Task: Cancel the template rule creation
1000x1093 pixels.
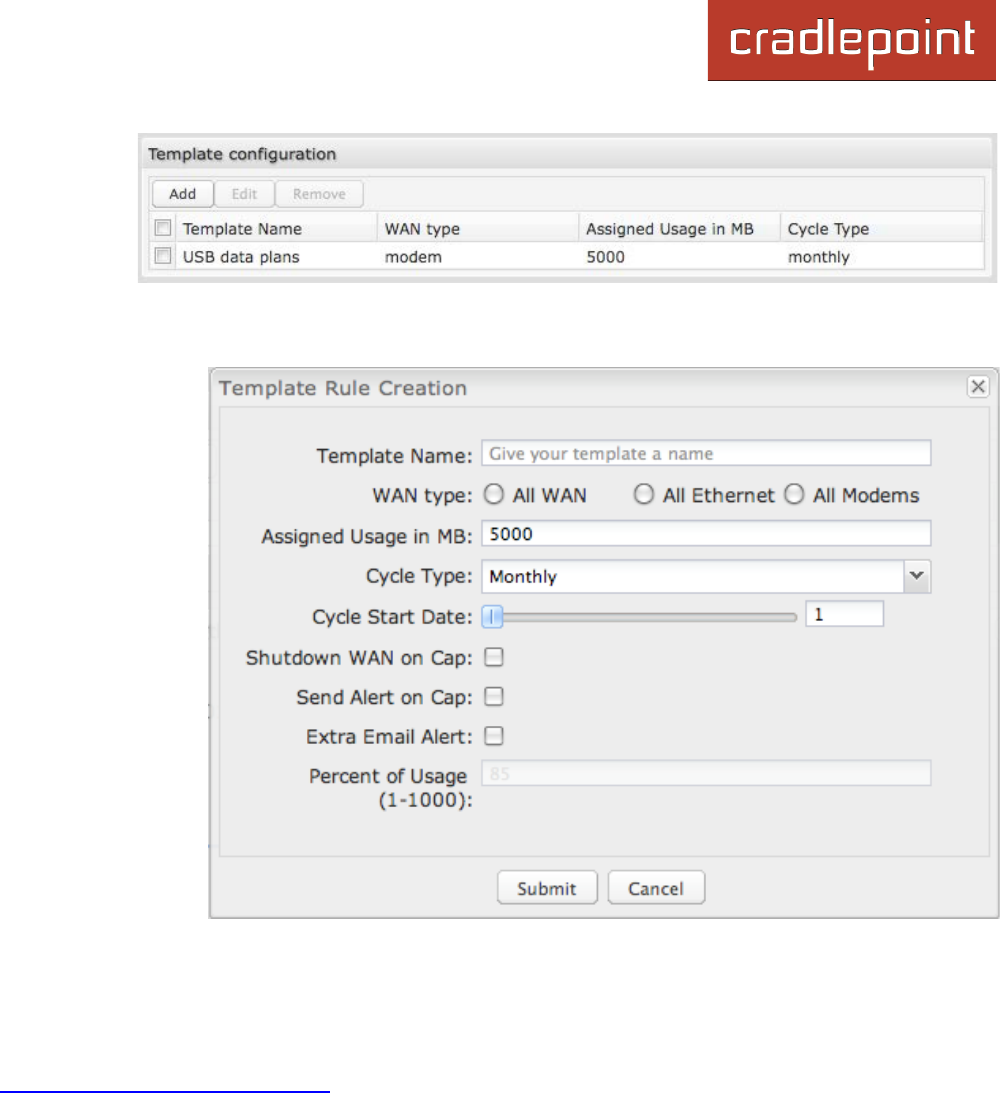Action: click(x=656, y=887)
